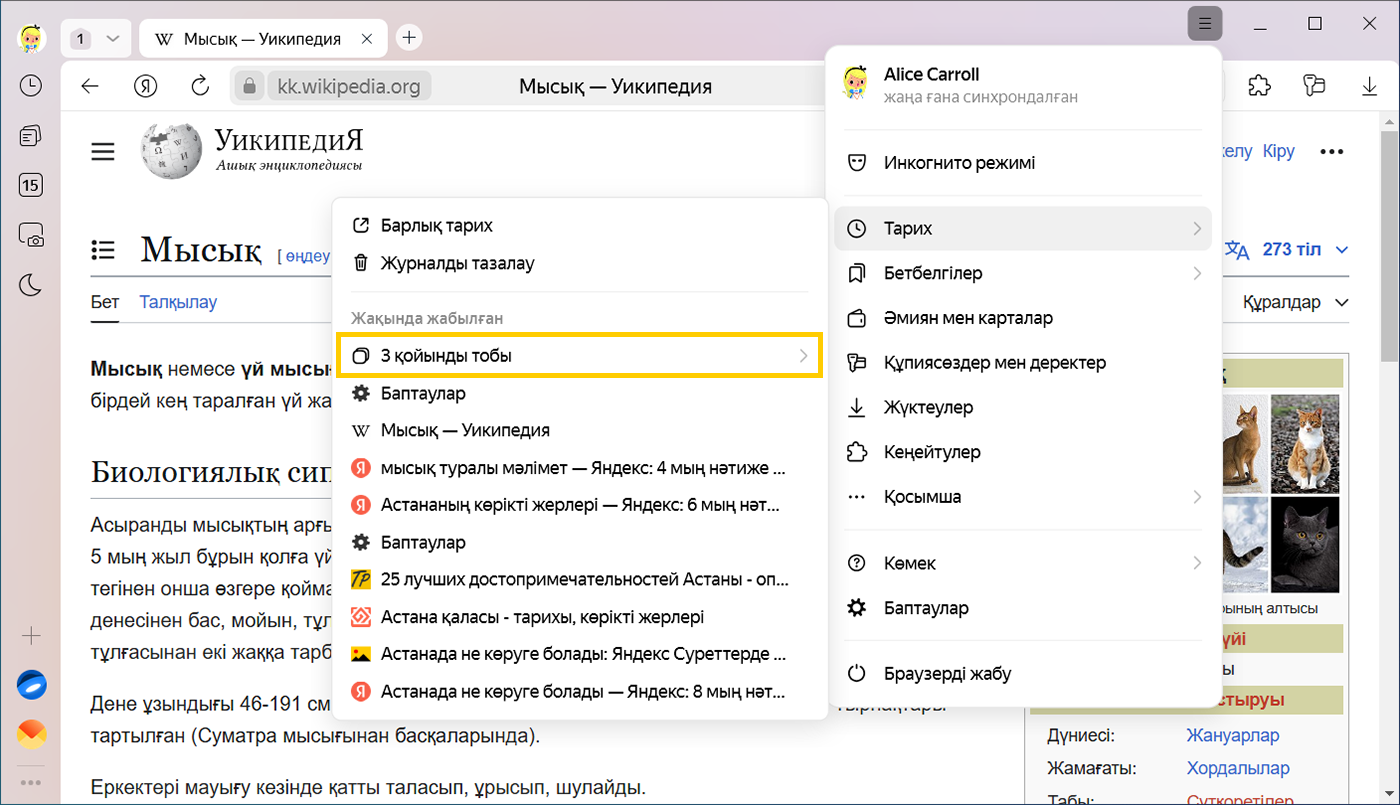The height and width of the screenshot is (805, 1400).
Task: Expand the 3 қойынды тобы submenu
Action: [579, 356]
